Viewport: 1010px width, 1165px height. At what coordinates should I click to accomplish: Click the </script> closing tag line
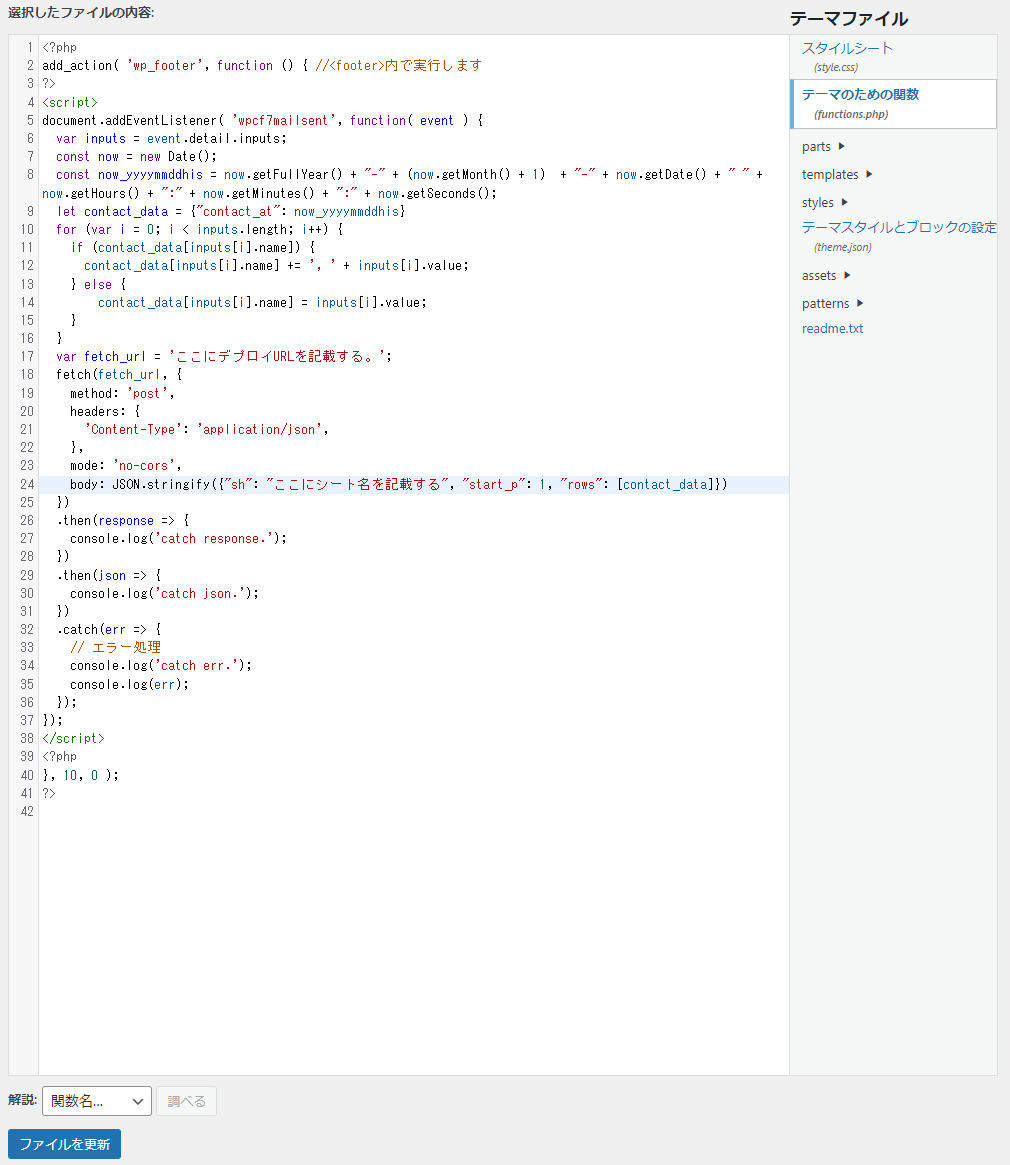pyautogui.click(x=73, y=739)
